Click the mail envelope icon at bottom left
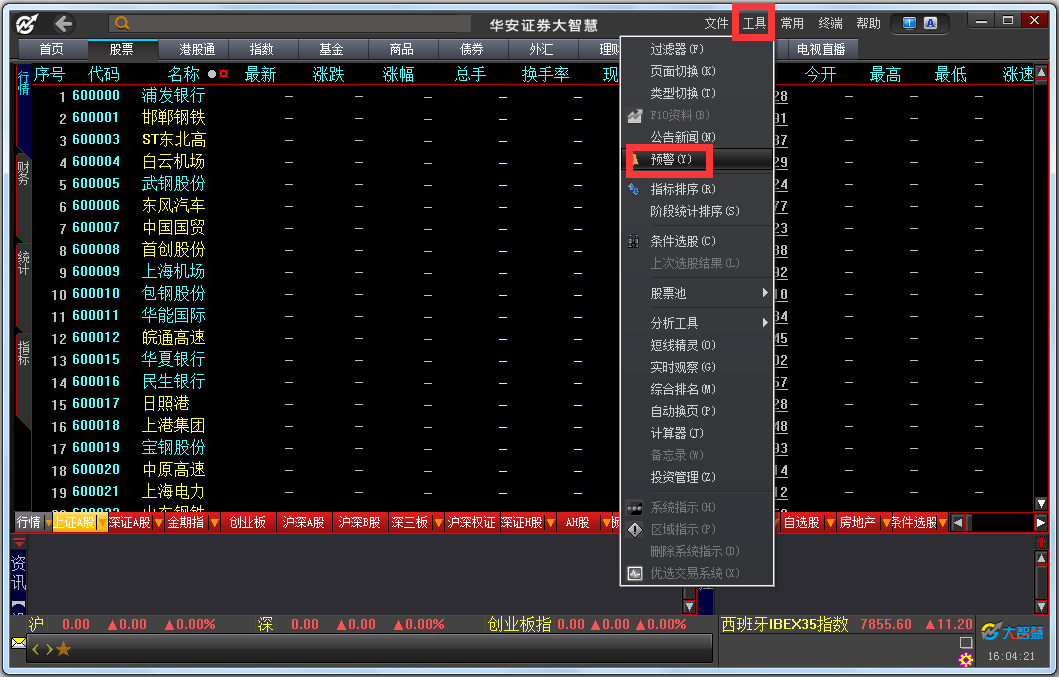Image resolution: width=1059 pixels, height=677 pixels. [18, 643]
